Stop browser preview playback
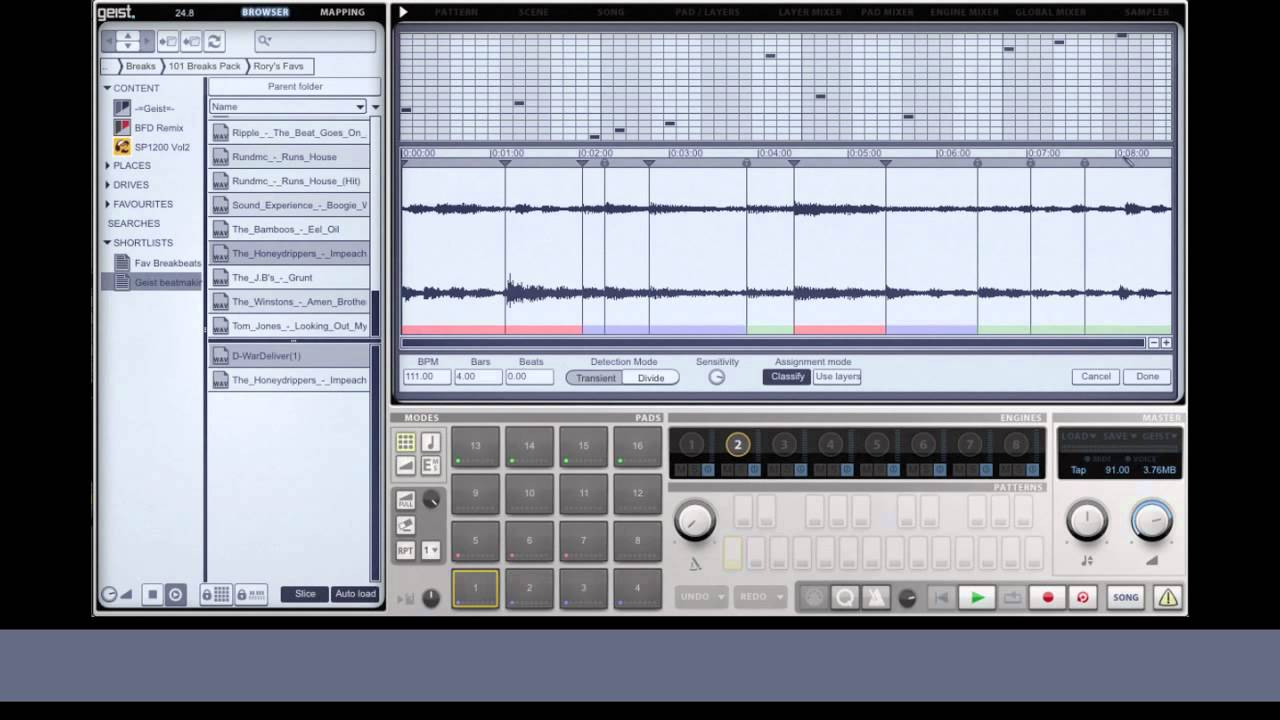The height and width of the screenshot is (720, 1280). [152, 594]
